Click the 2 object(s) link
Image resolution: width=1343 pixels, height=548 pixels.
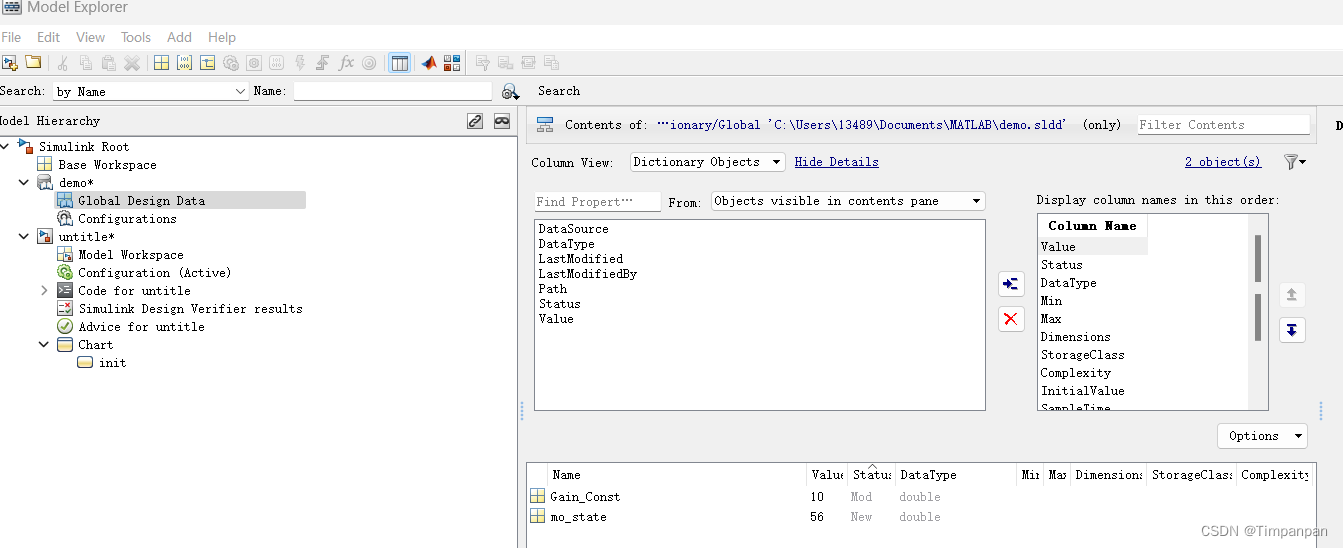click(x=1223, y=162)
